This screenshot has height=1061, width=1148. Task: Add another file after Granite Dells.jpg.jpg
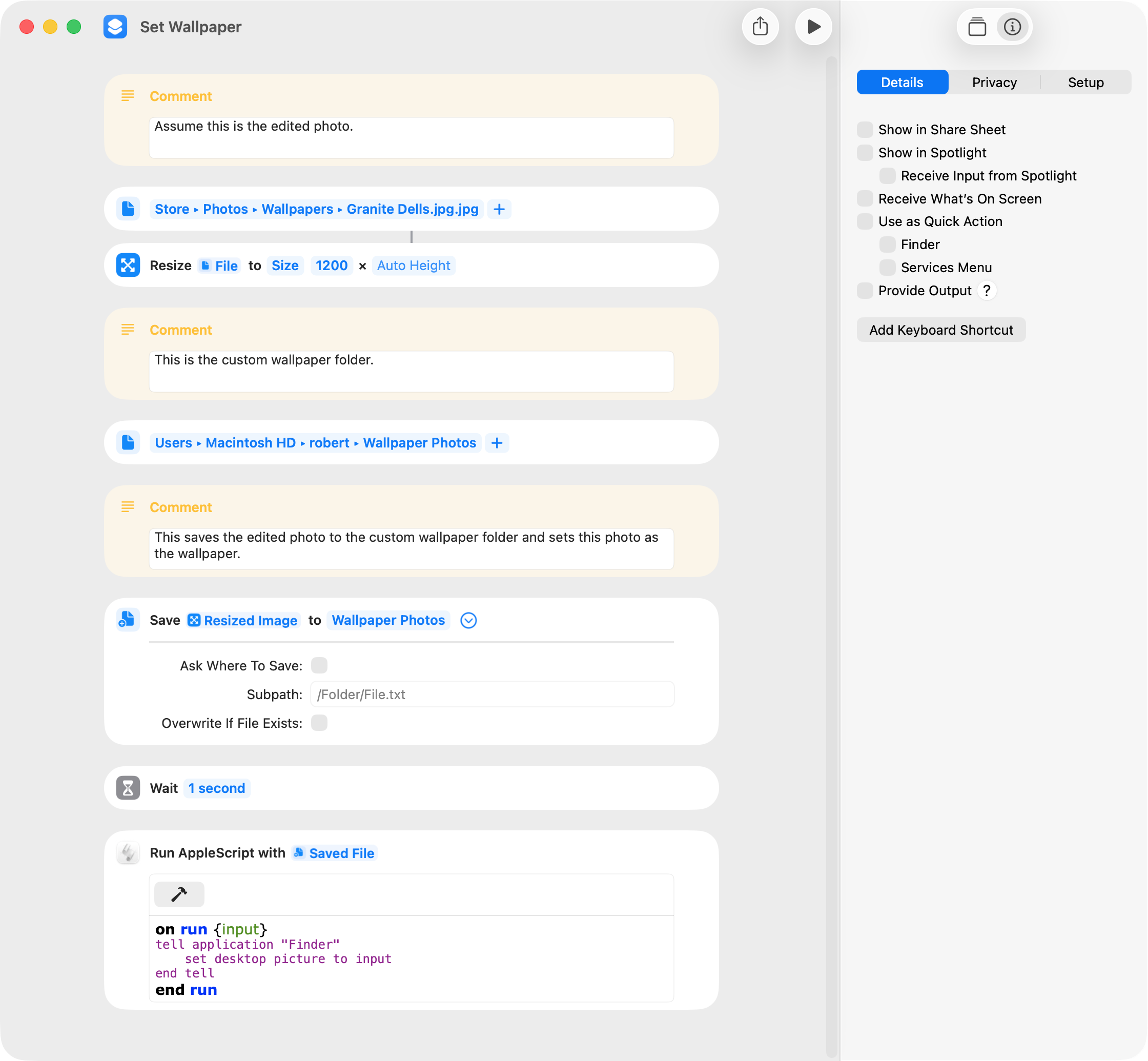(x=499, y=209)
